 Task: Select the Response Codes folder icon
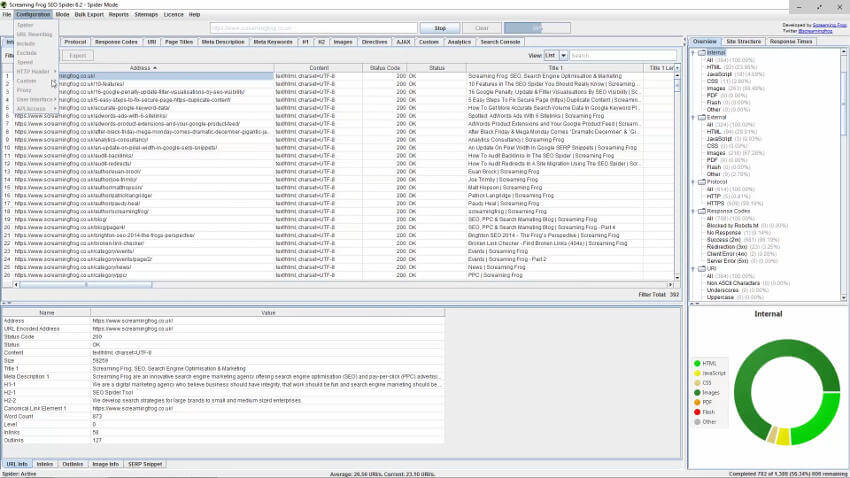(x=701, y=211)
